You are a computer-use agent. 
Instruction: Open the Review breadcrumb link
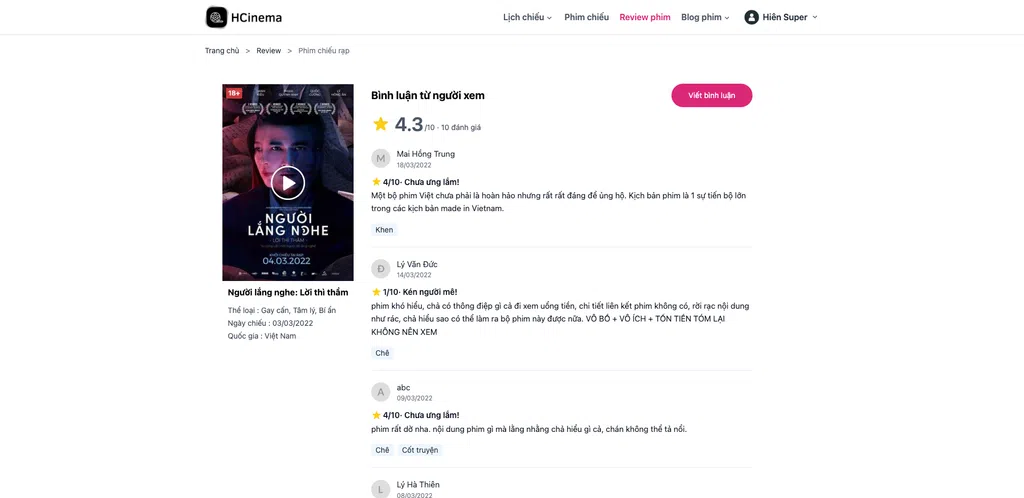(268, 50)
